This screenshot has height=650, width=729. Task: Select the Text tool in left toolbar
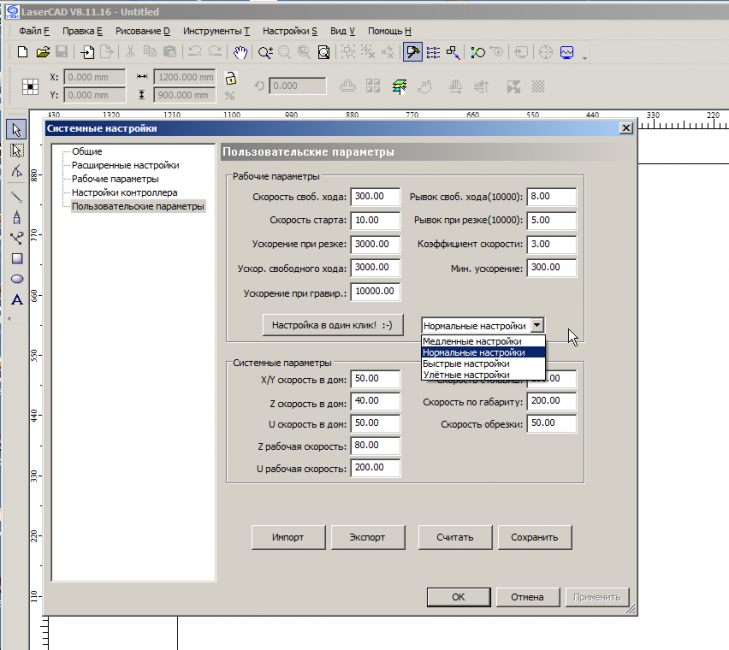click(x=17, y=299)
